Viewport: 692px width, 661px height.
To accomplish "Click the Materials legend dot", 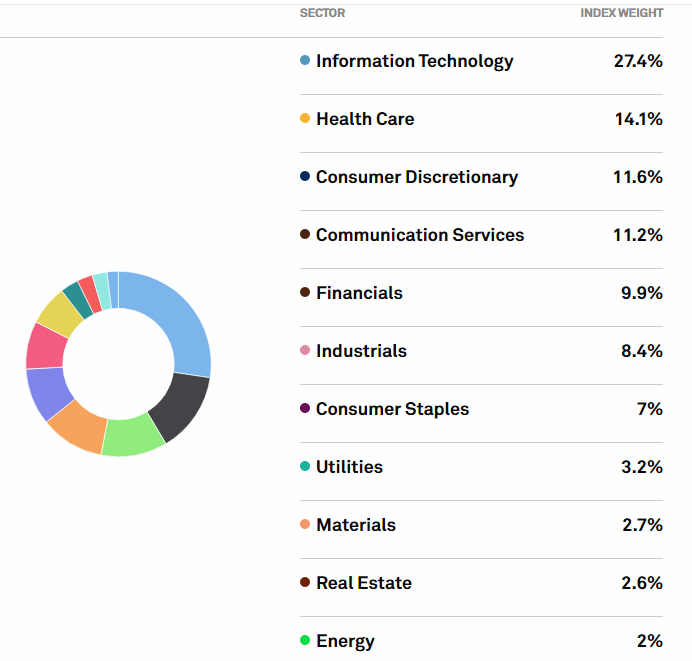I will (305, 525).
